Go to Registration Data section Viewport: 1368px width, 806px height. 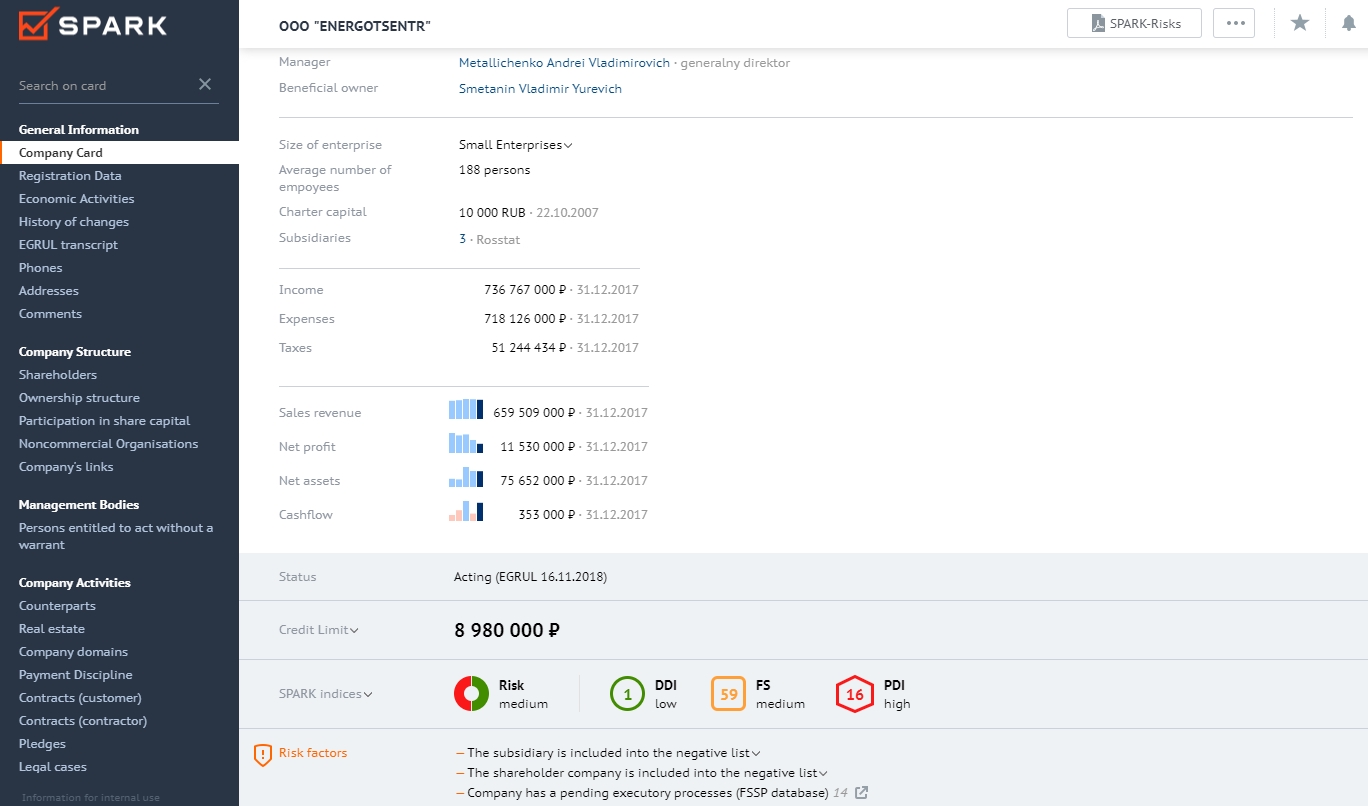click(x=70, y=176)
